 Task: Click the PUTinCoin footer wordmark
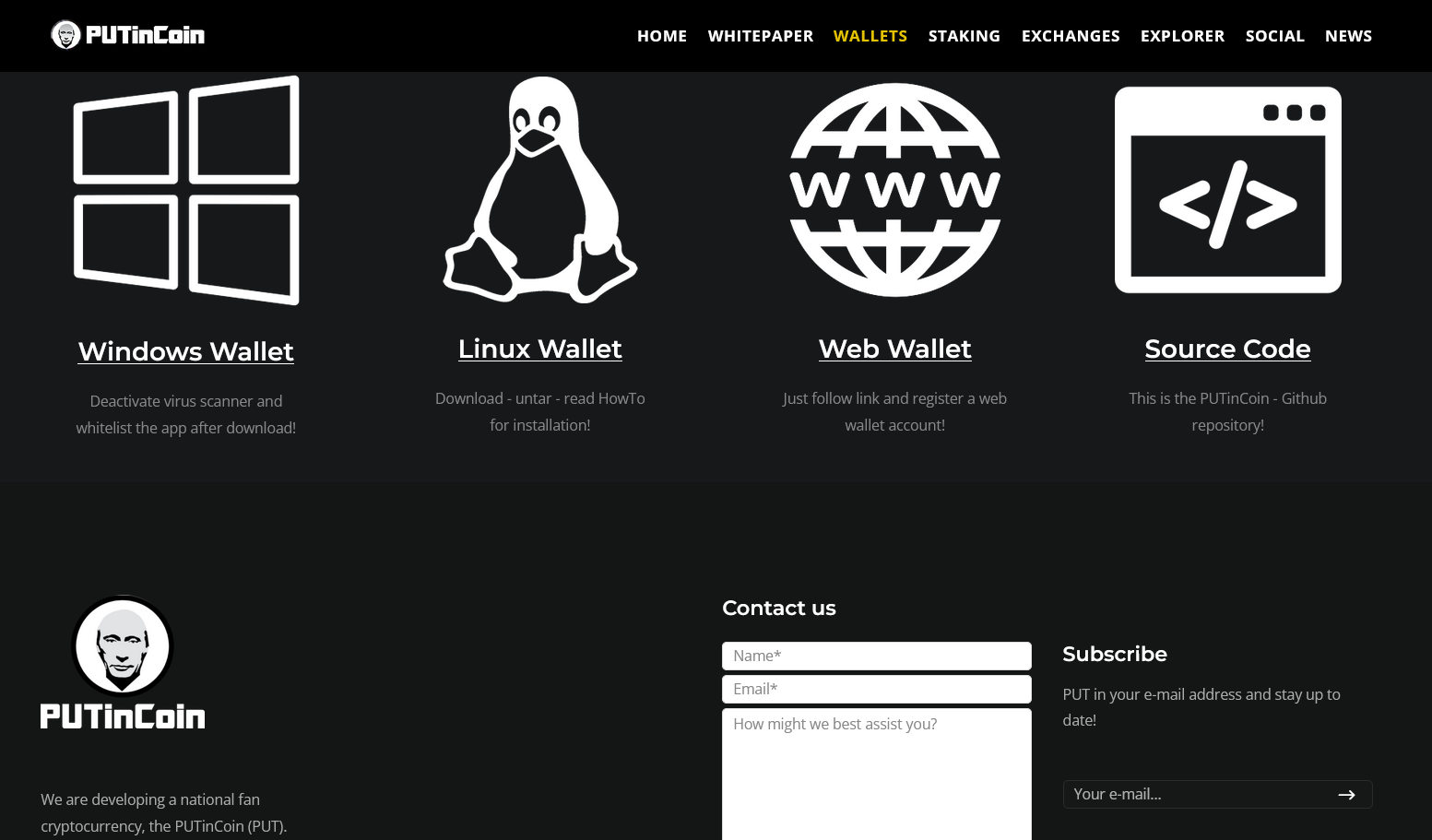(123, 716)
